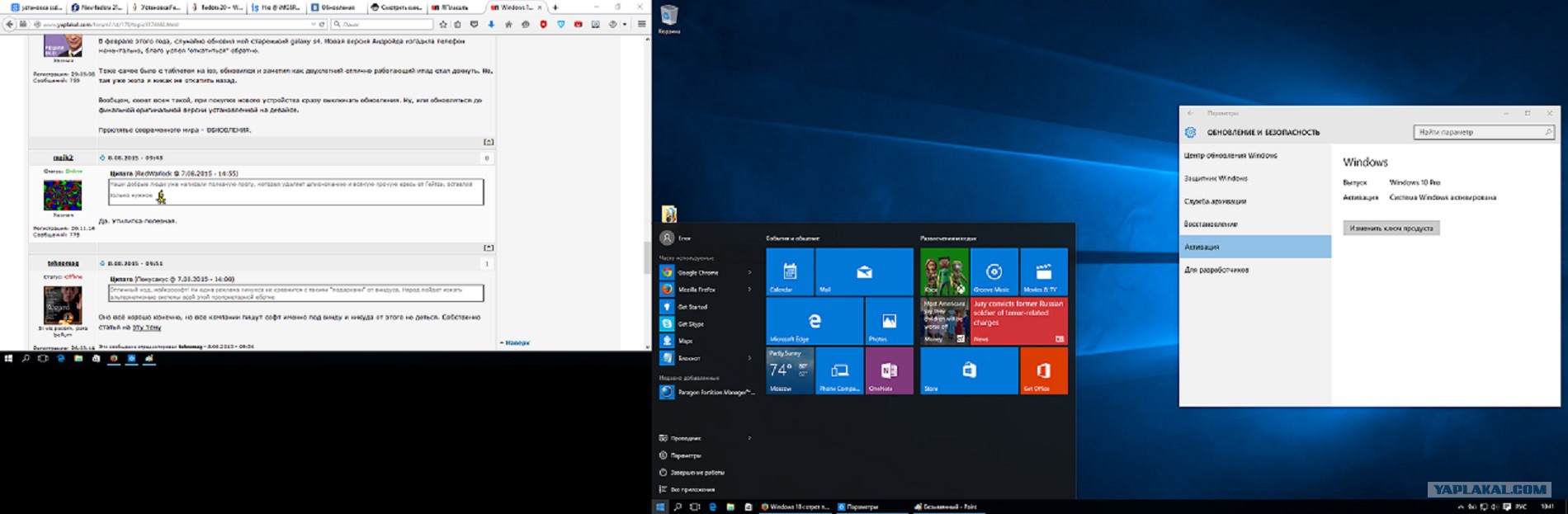
Task: Click the Firefox back arrow button
Action: [x=10, y=25]
